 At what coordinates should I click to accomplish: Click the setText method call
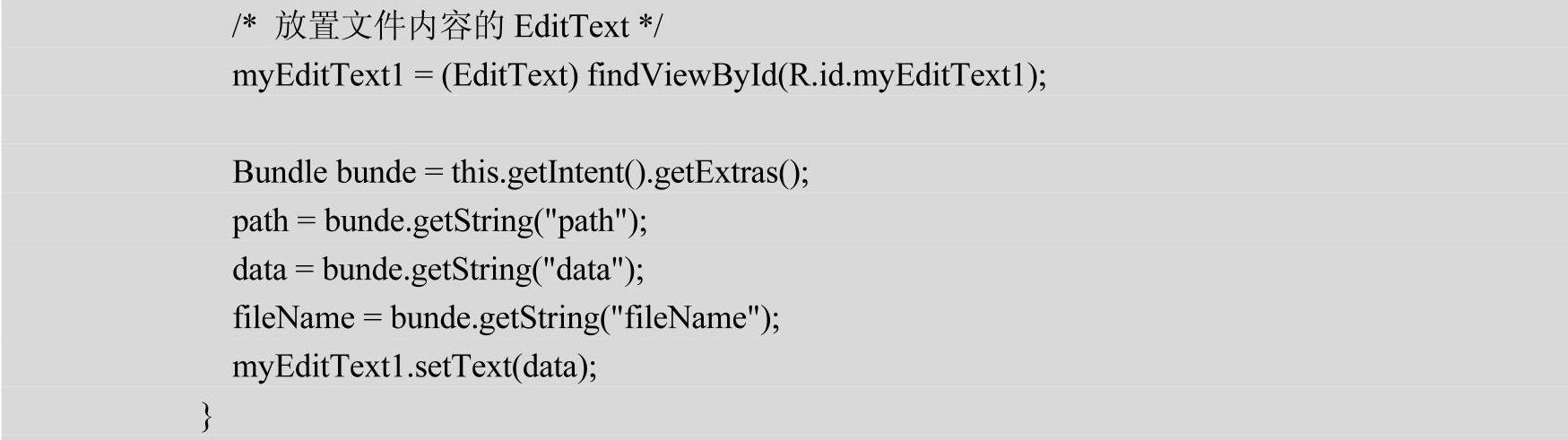461,367
